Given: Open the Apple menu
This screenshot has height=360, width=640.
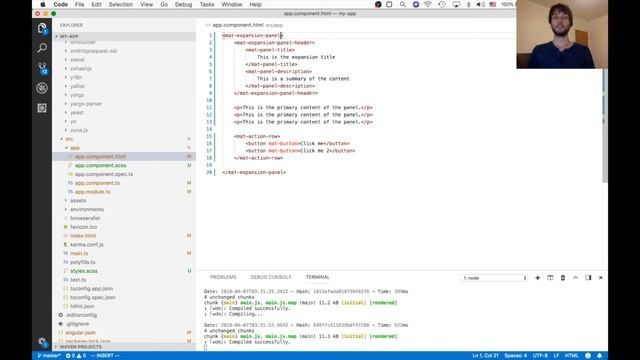Looking at the screenshot, I should pyautogui.click(x=42, y=4).
